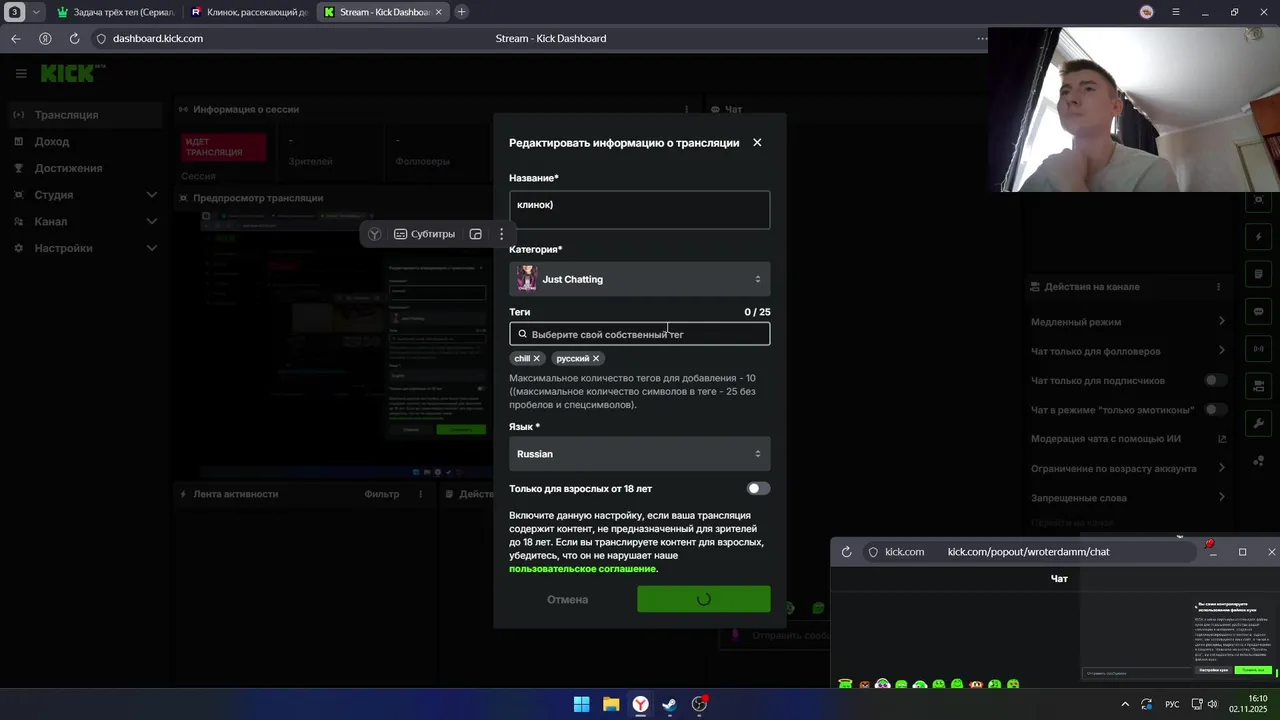
Task: Toggle the hamburger menu icon
Action: [x=21, y=73]
